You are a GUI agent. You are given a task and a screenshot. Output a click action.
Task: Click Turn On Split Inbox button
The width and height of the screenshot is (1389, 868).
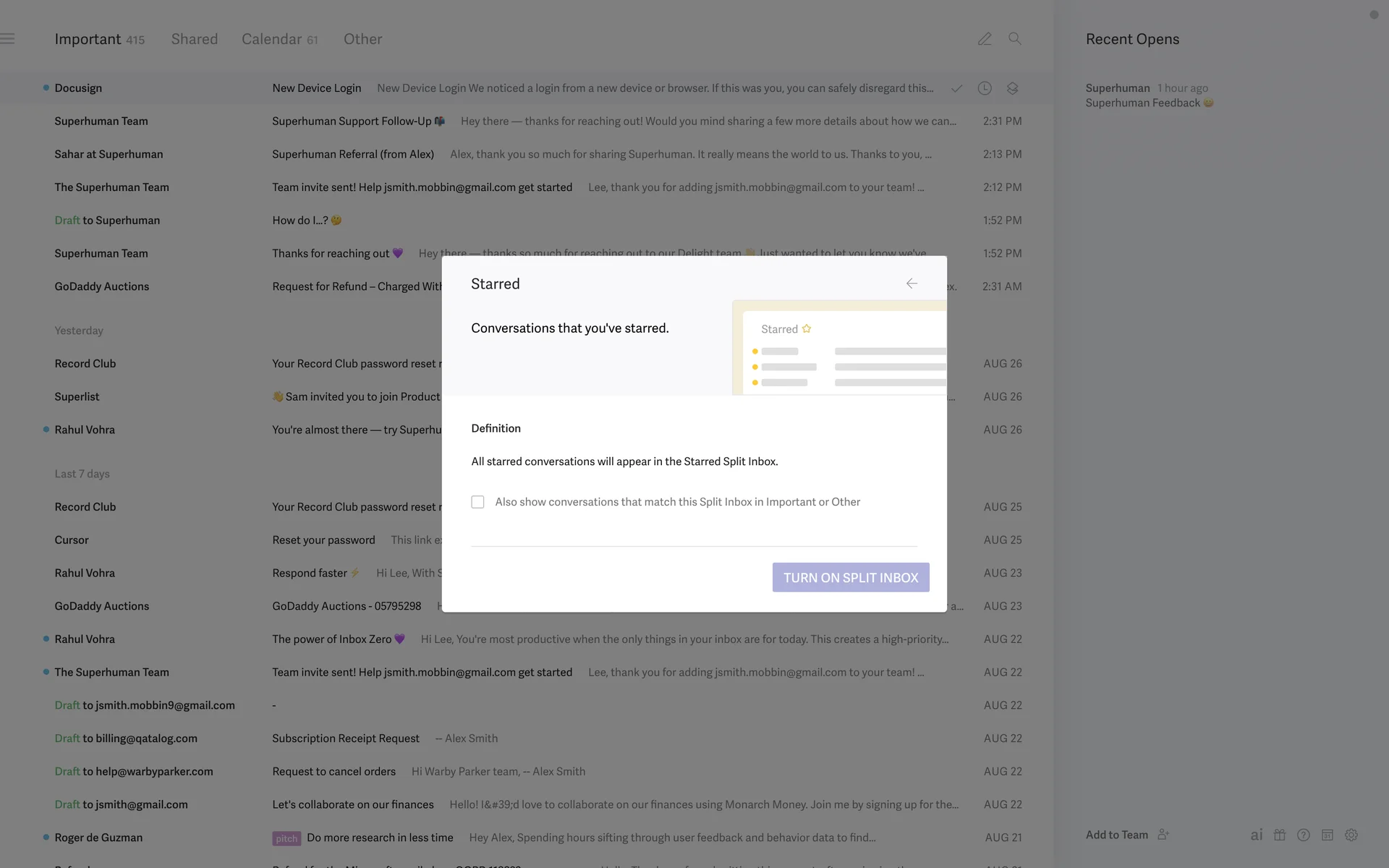851,577
